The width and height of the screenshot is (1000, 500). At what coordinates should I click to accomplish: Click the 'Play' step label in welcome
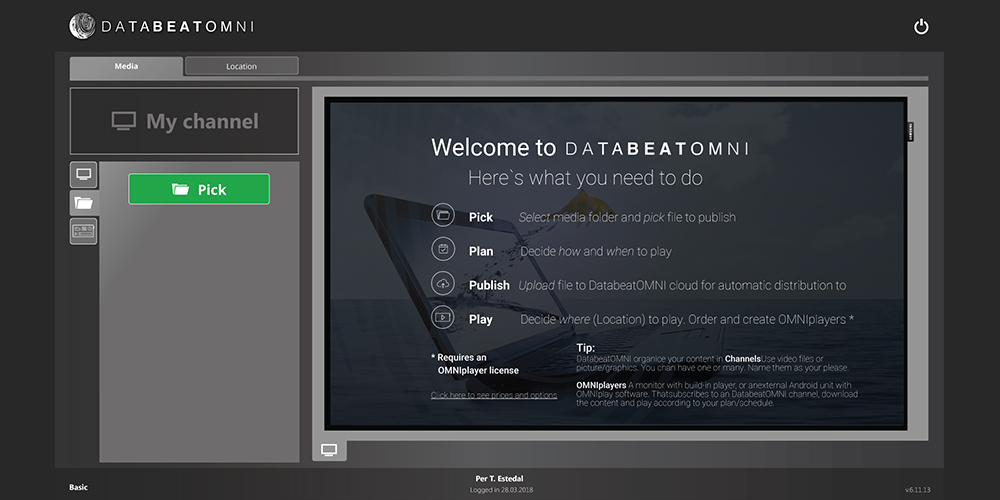pyautogui.click(x=480, y=320)
